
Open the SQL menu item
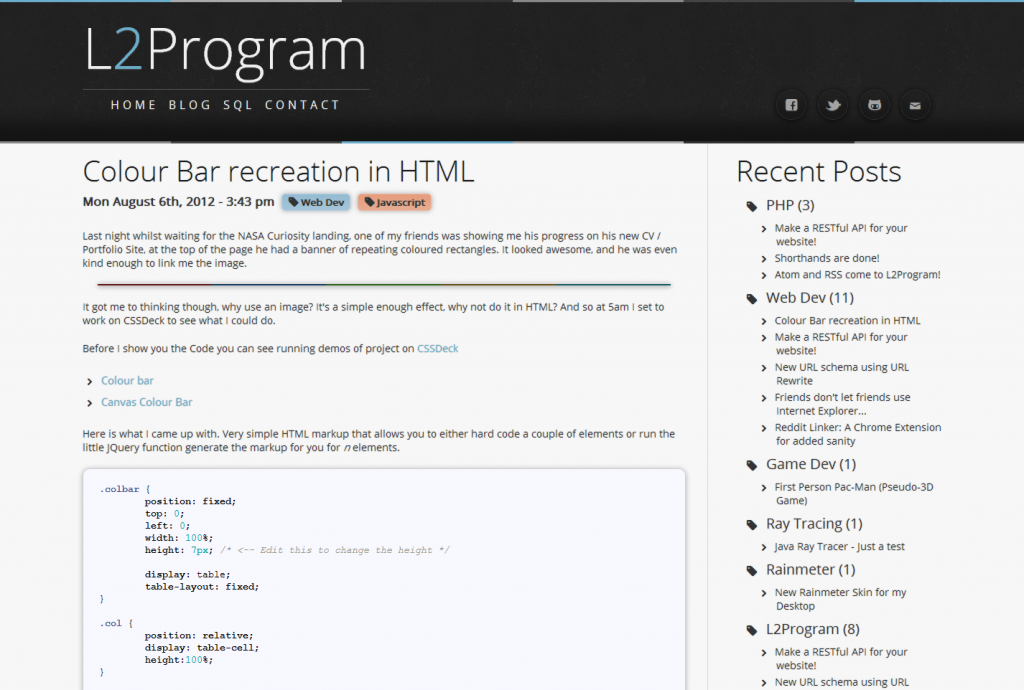pyautogui.click(x=238, y=105)
